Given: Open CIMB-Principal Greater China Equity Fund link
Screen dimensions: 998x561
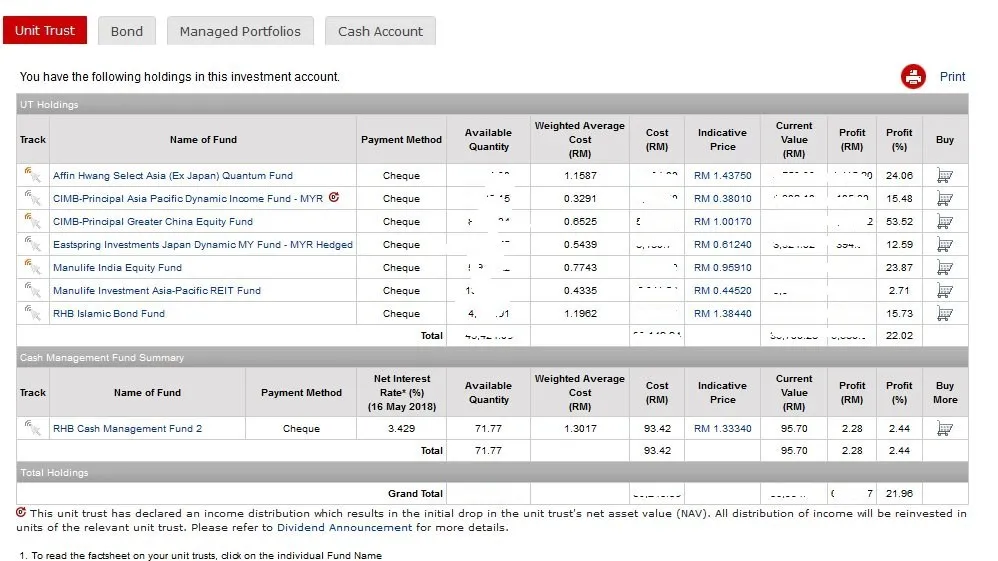Looking at the screenshot, I should 153,221.
